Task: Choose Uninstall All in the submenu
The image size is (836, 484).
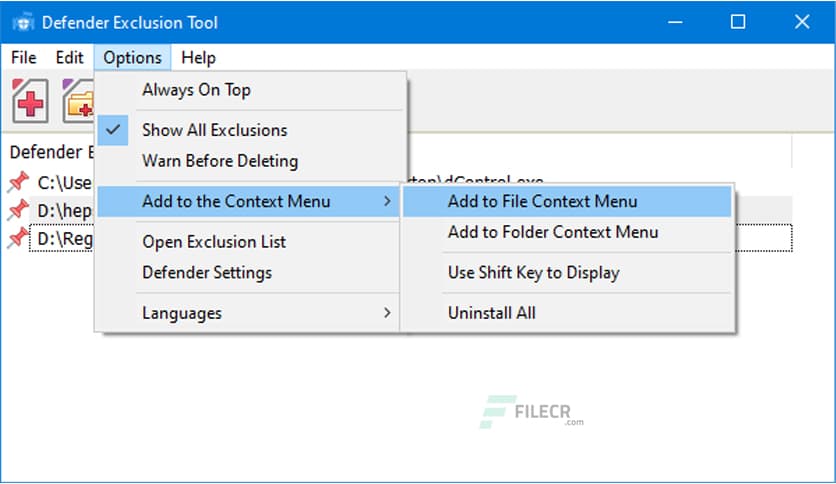Action: tap(567, 313)
